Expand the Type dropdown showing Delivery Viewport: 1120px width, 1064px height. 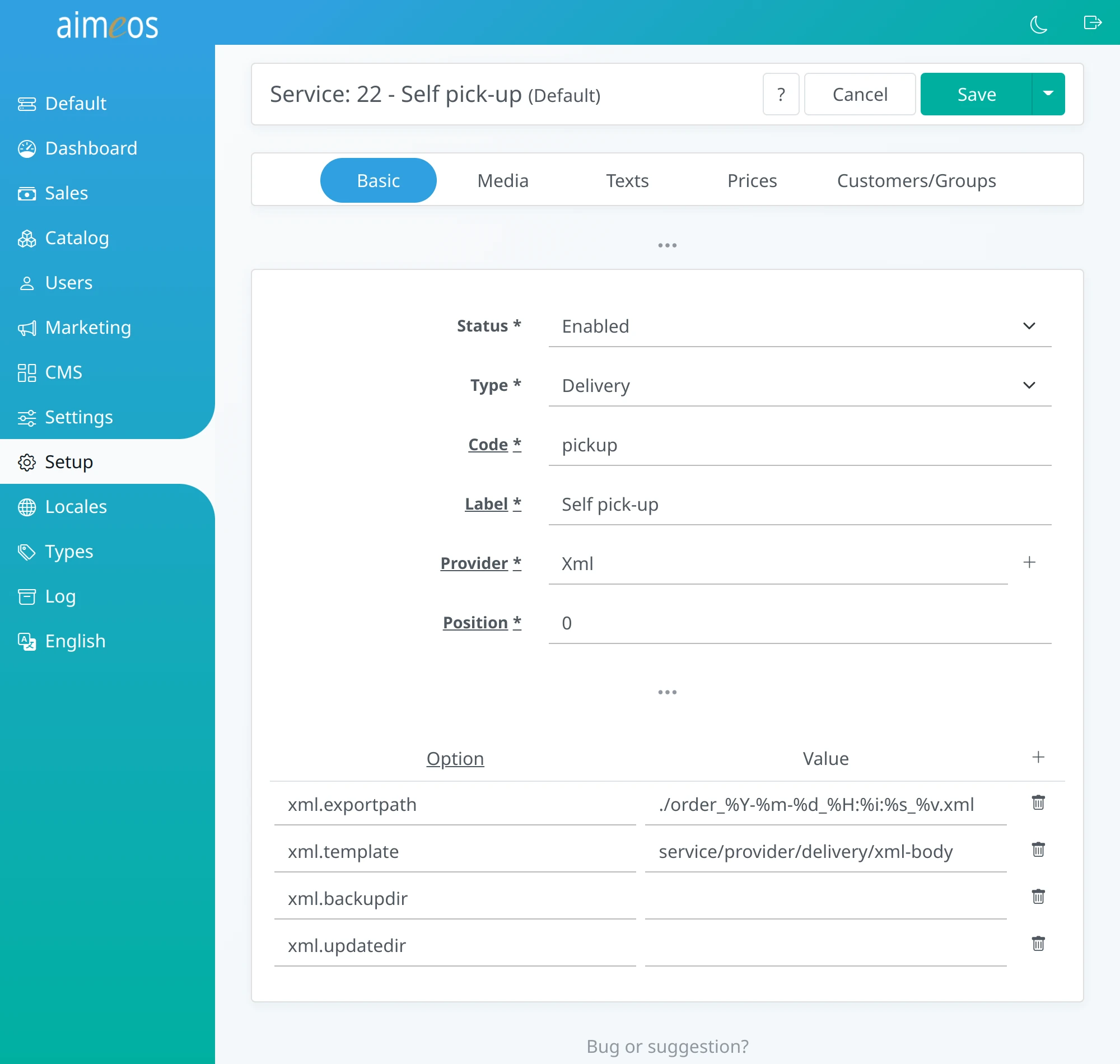tap(800, 386)
